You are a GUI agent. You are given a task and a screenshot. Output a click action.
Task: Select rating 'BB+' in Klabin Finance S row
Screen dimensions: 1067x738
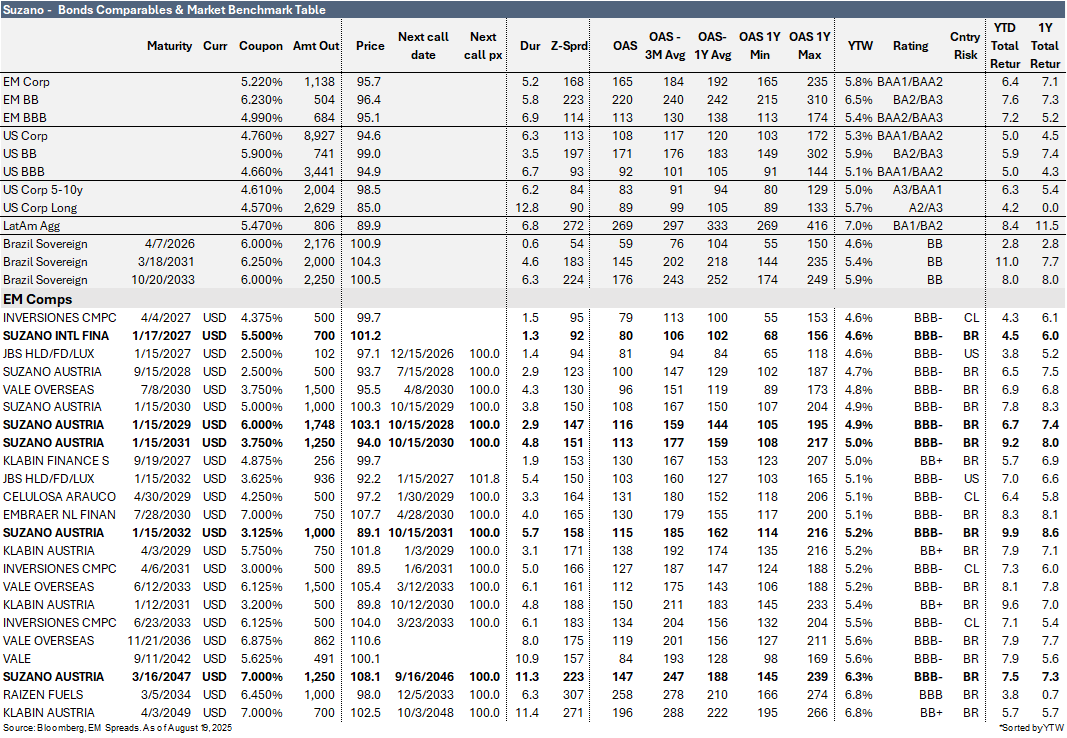click(x=931, y=460)
